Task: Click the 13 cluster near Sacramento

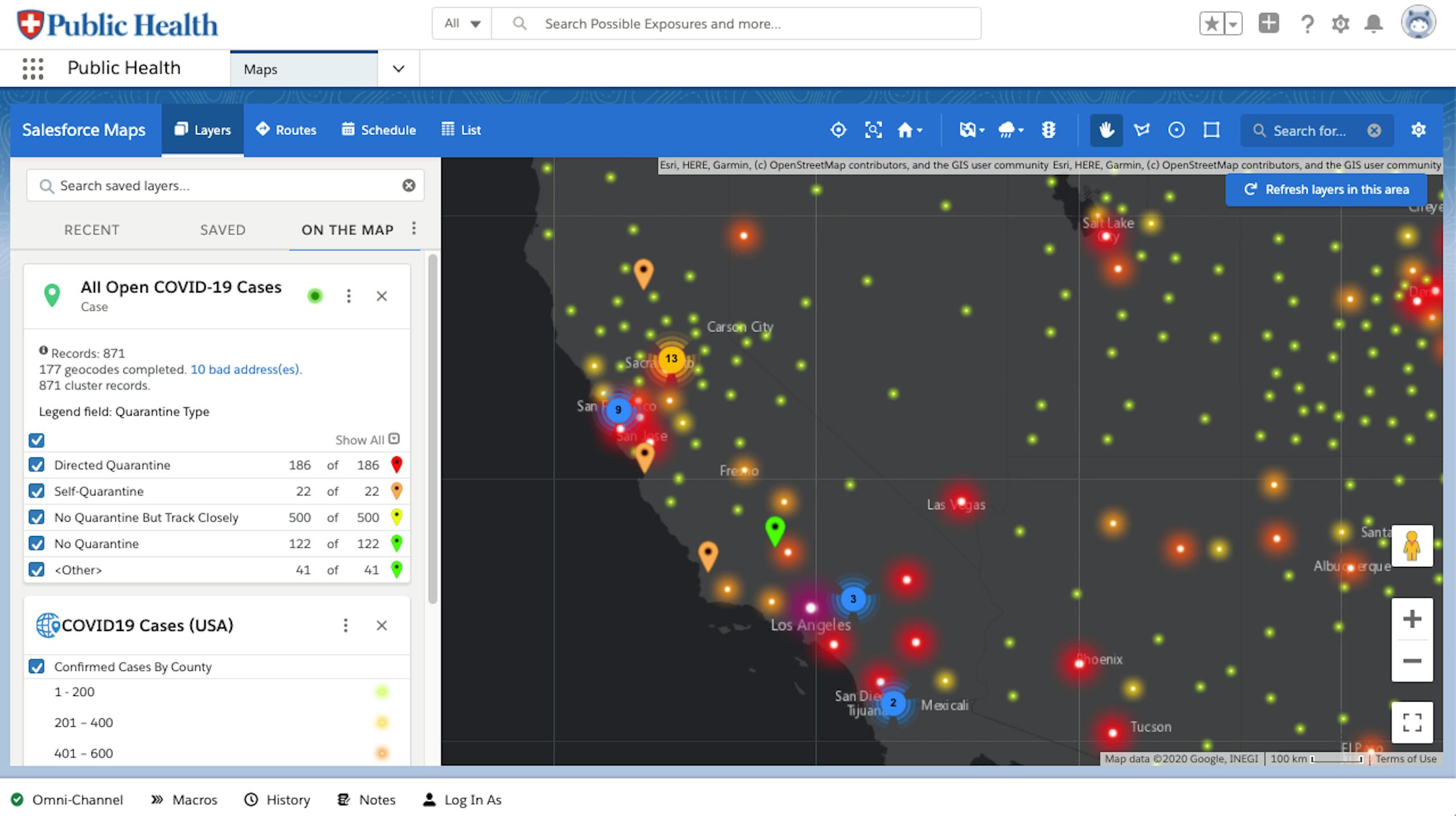Action: pos(671,359)
